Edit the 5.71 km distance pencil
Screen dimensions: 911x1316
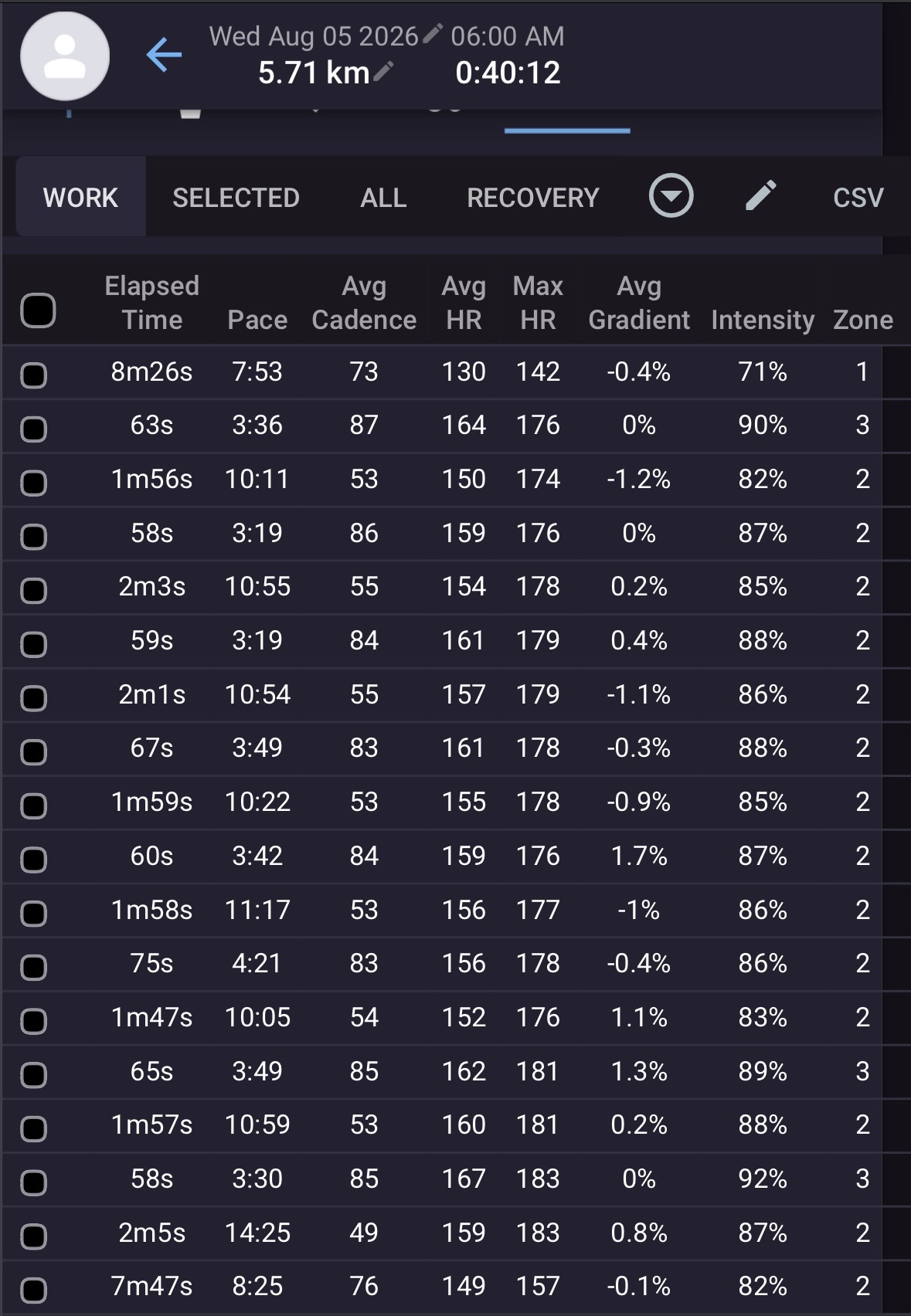tap(384, 71)
